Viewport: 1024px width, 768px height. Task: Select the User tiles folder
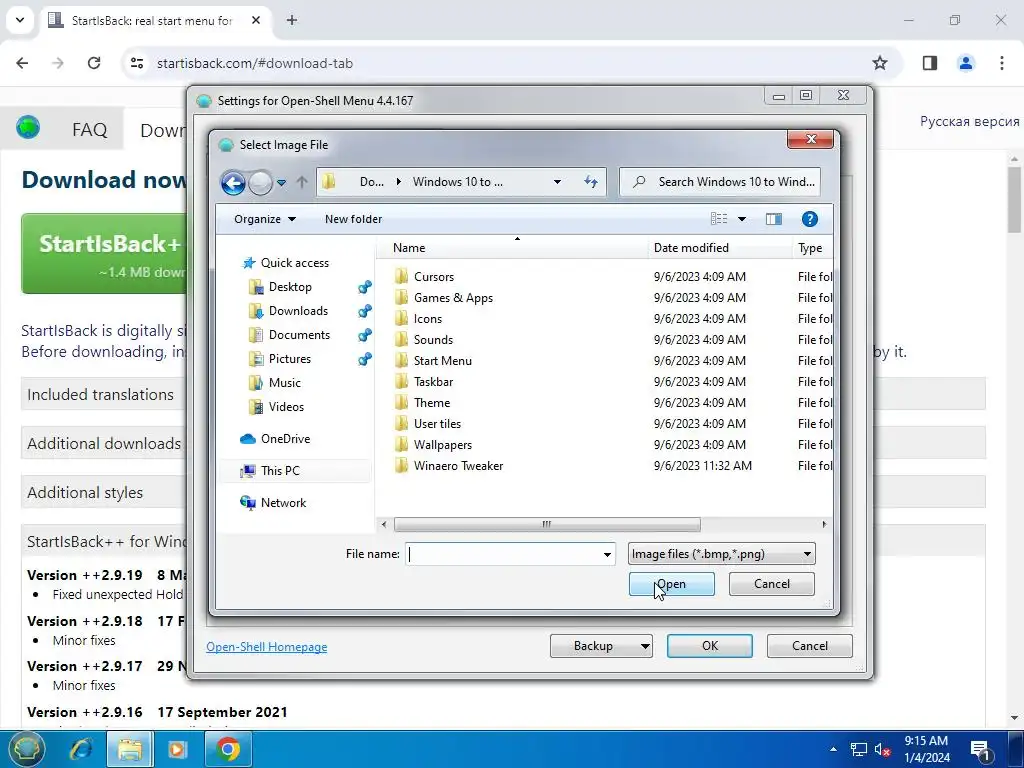[x=437, y=424]
